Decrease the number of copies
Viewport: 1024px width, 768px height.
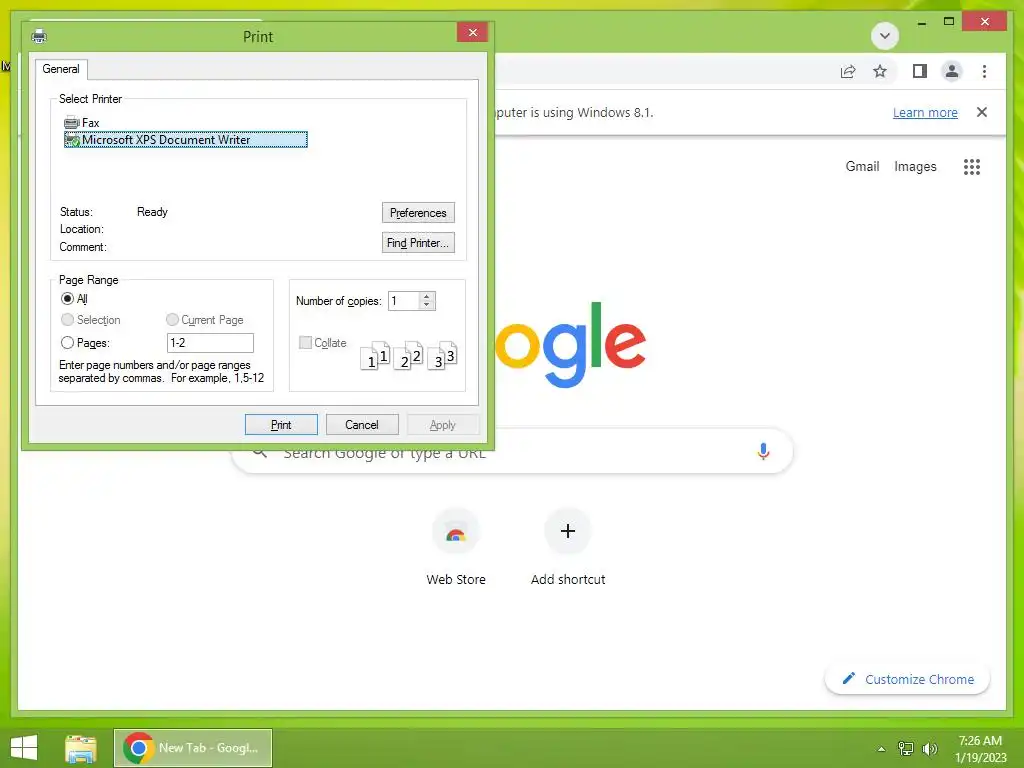(426, 306)
